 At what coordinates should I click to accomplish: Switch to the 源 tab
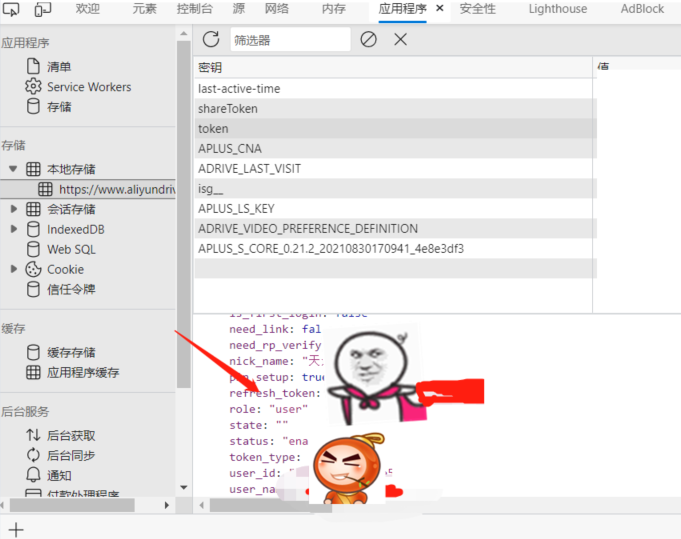tap(239, 9)
